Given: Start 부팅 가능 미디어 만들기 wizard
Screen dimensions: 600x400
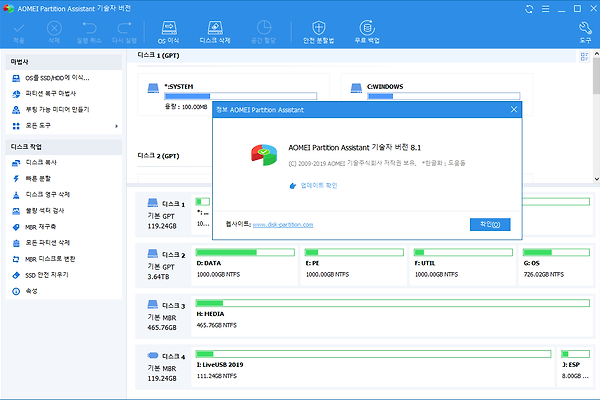Looking at the screenshot, I should point(59,109).
